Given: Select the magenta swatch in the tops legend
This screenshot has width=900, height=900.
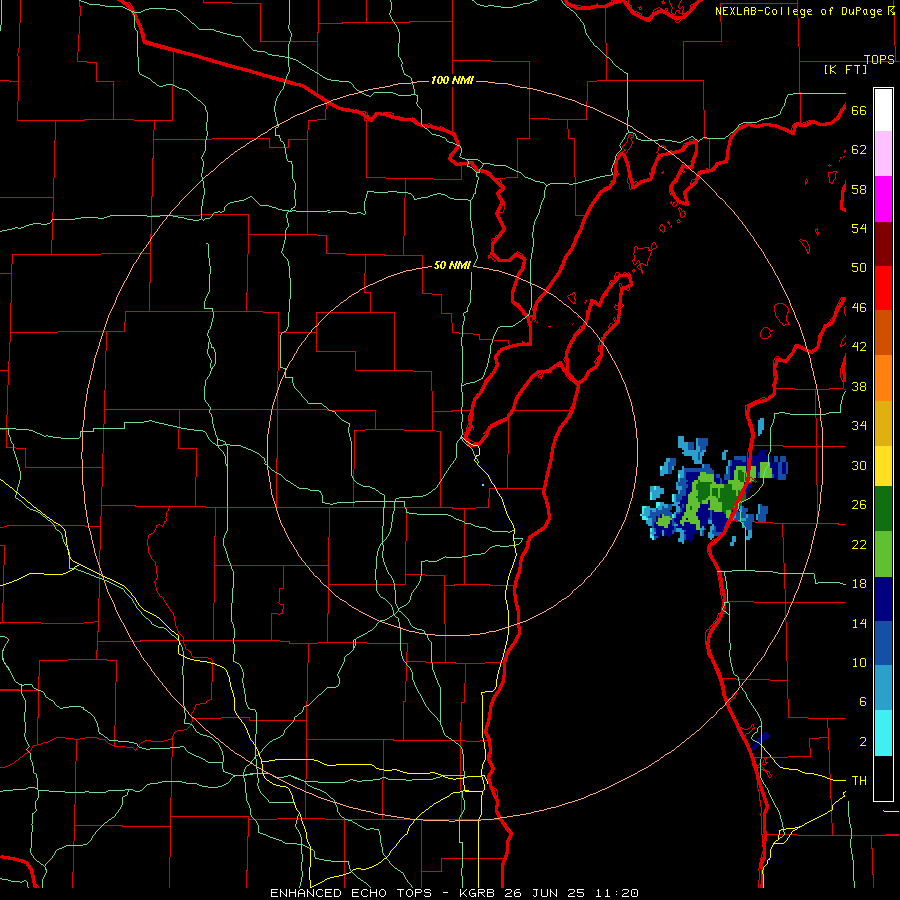Looking at the screenshot, I should 883,199.
